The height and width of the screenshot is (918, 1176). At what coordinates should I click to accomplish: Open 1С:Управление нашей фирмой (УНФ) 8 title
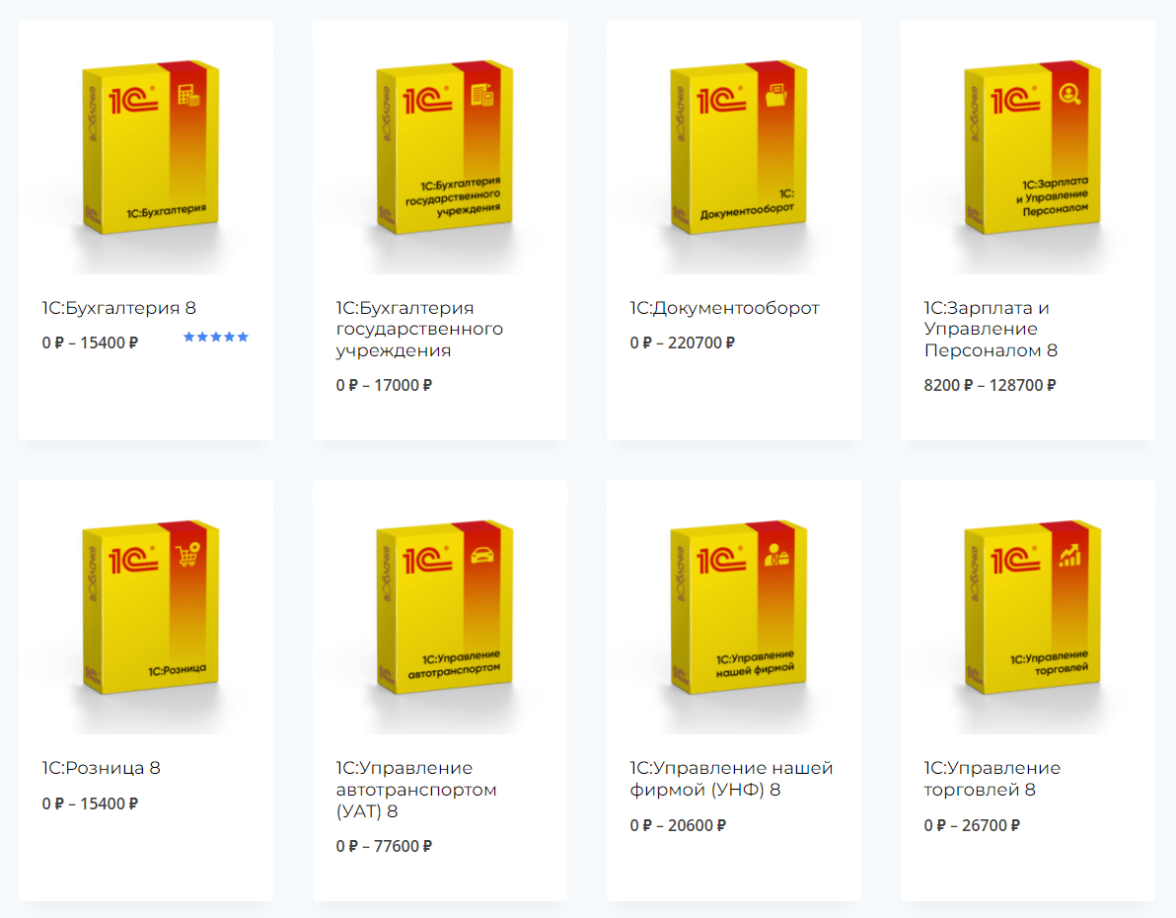(731, 779)
